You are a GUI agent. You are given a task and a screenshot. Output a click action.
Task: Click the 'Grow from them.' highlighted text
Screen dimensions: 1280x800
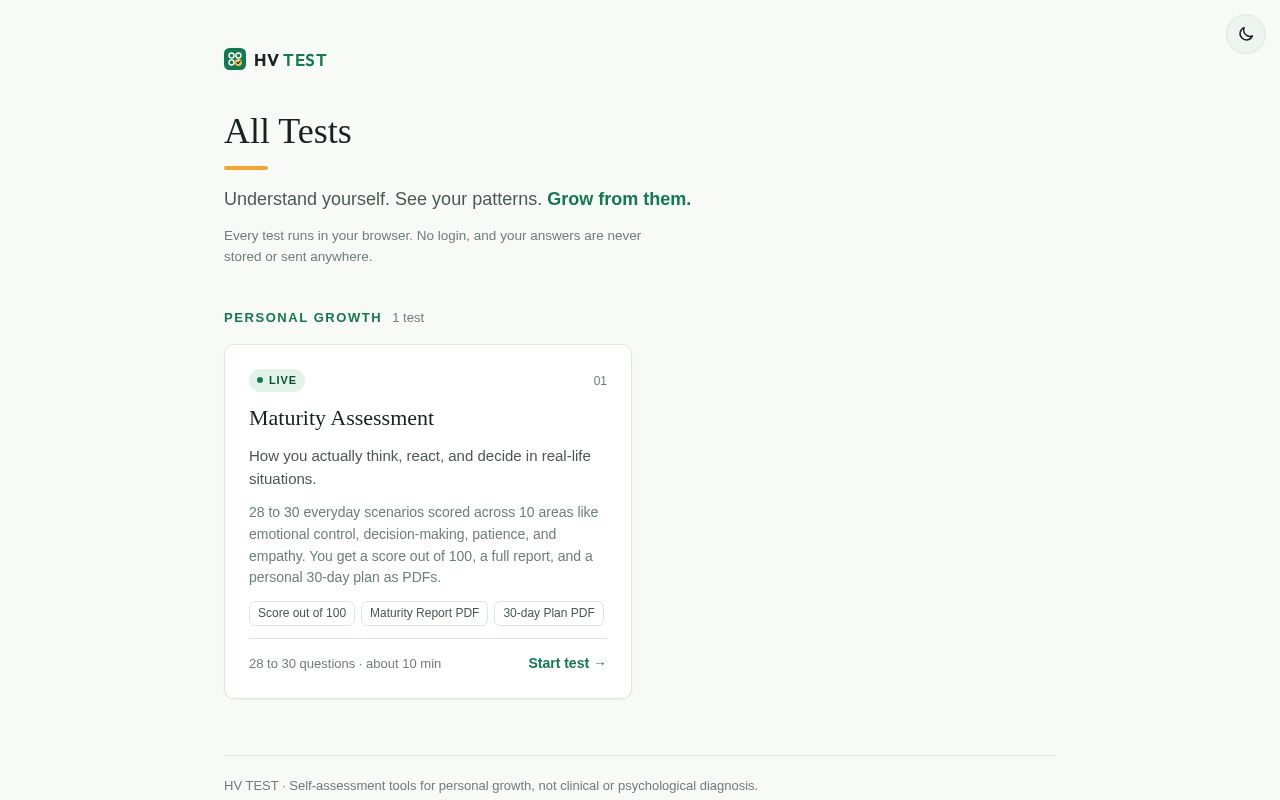click(619, 199)
